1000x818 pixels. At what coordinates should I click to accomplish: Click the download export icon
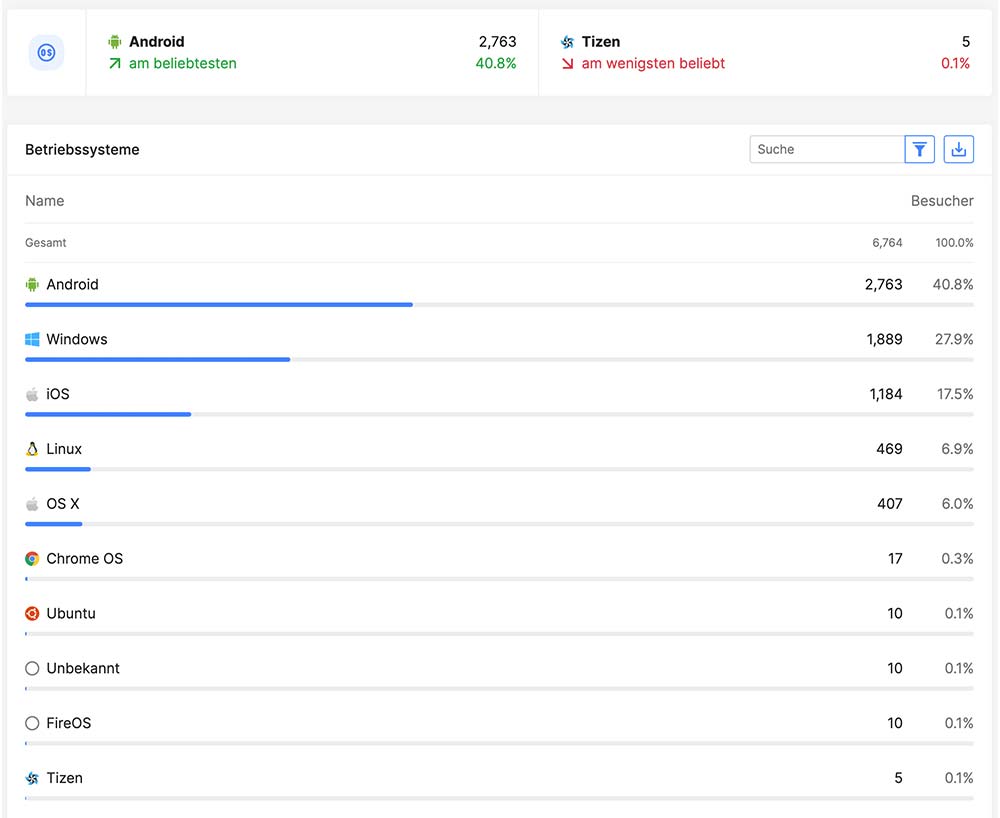[x=958, y=150]
